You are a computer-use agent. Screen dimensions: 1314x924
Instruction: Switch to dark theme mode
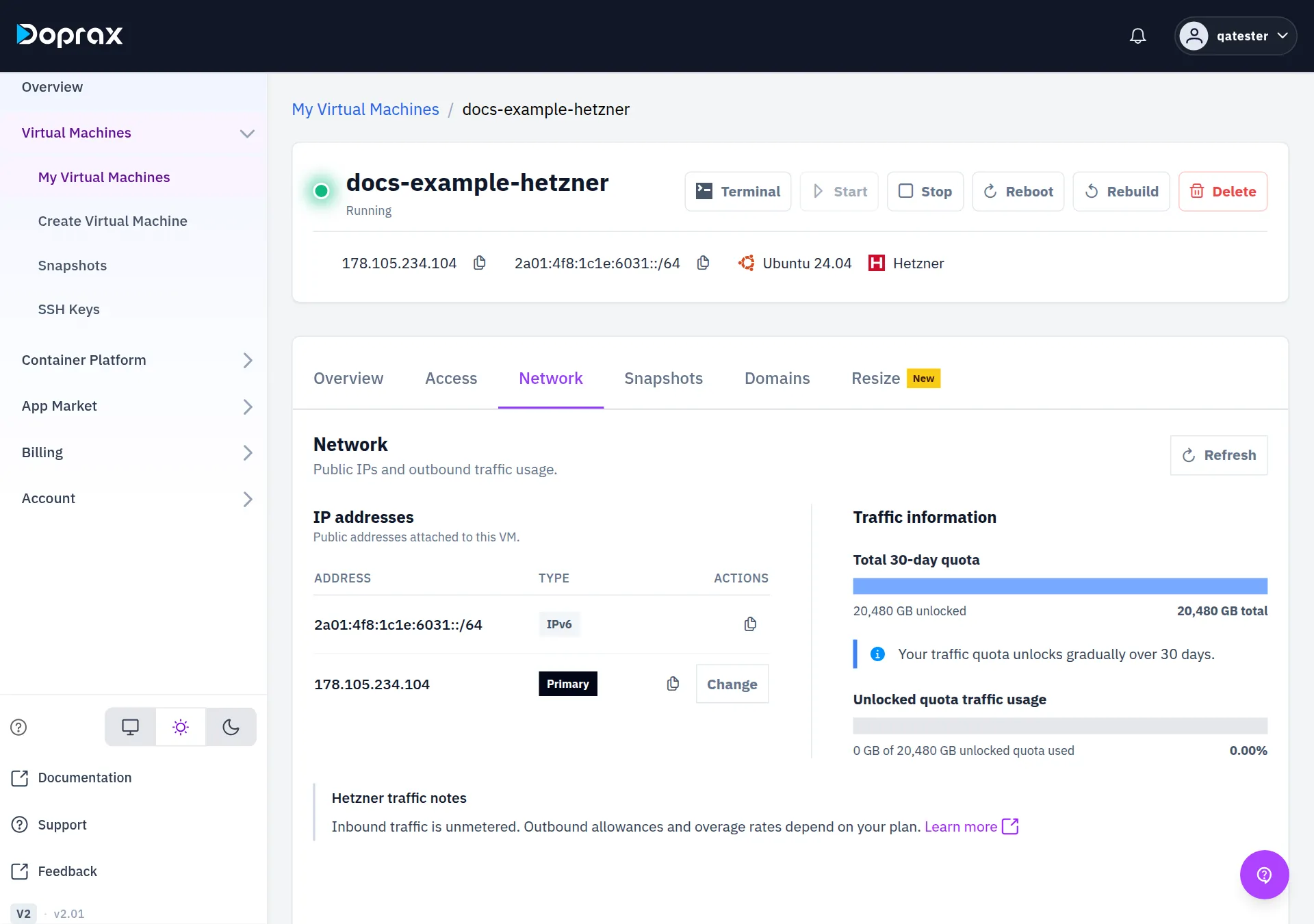[x=231, y=727]
